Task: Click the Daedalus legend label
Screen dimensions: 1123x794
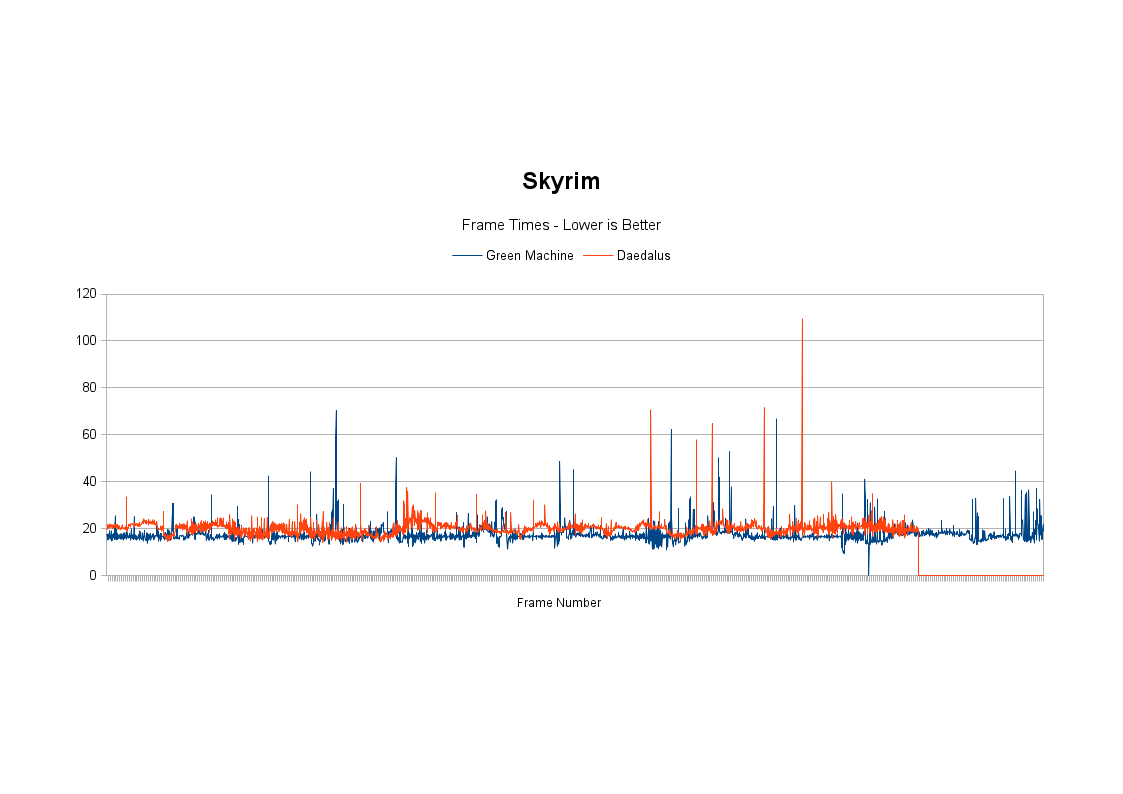Action: pyautogui.click(x=643, y=256)
